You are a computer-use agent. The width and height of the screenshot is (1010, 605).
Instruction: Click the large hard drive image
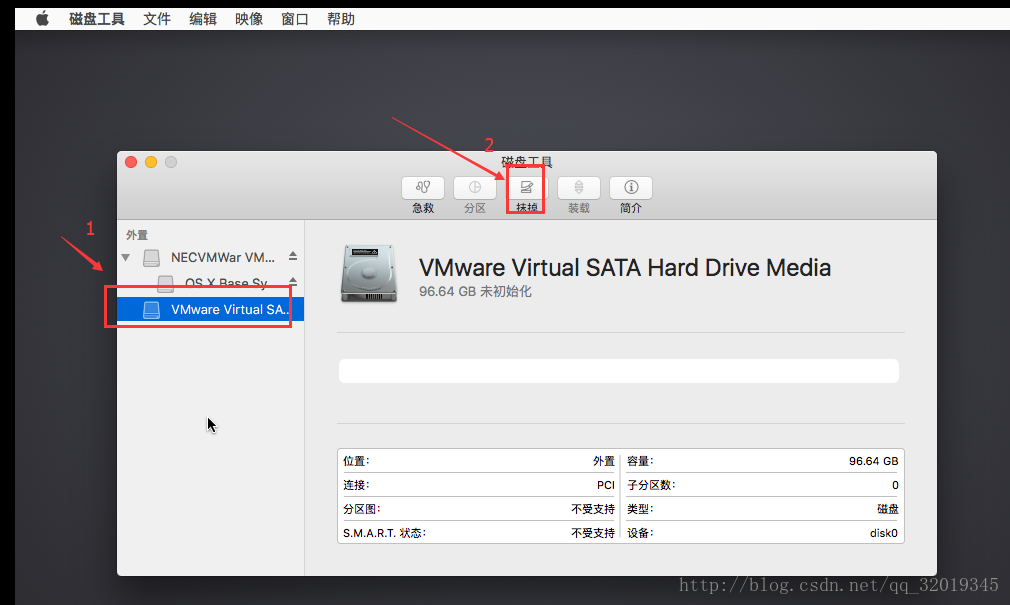[369, 273]
